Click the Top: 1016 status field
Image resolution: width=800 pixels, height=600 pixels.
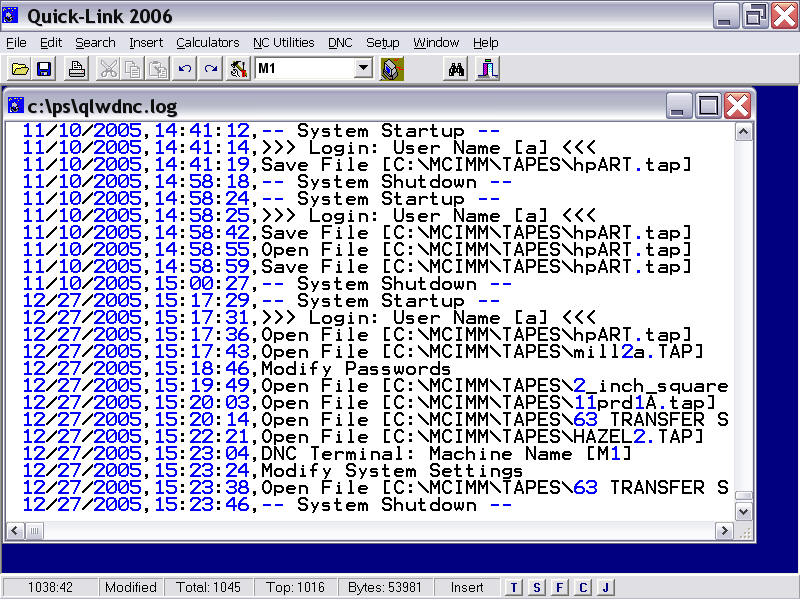[x=295, y=588]
